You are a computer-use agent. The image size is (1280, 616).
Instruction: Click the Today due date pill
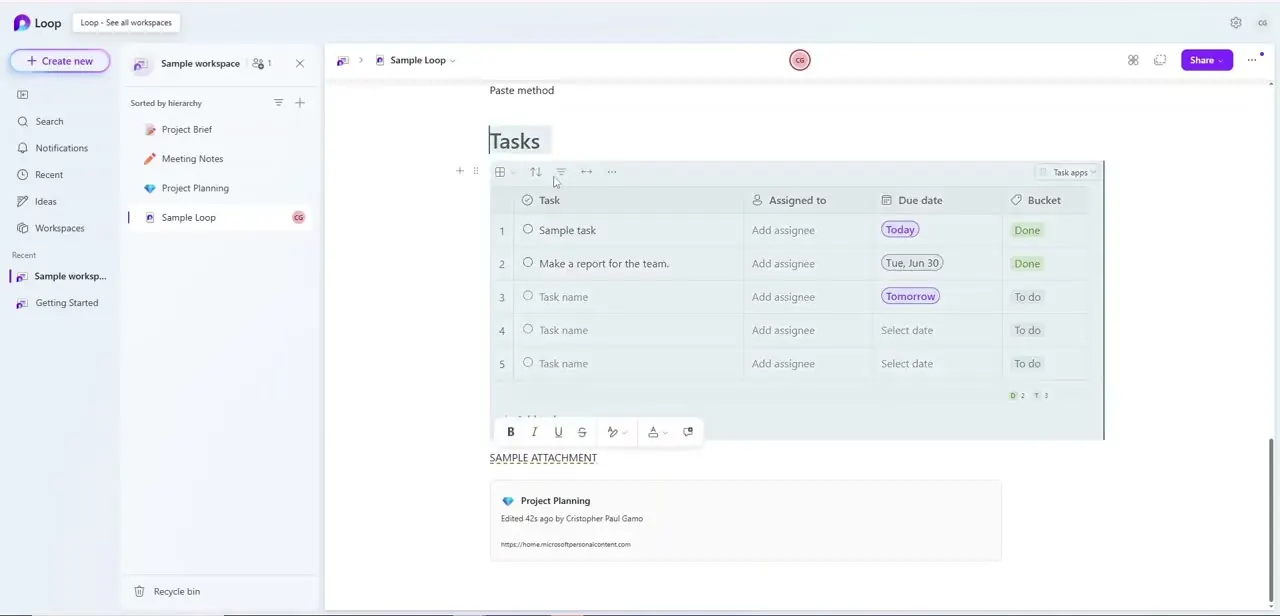[x=900, y=230]
